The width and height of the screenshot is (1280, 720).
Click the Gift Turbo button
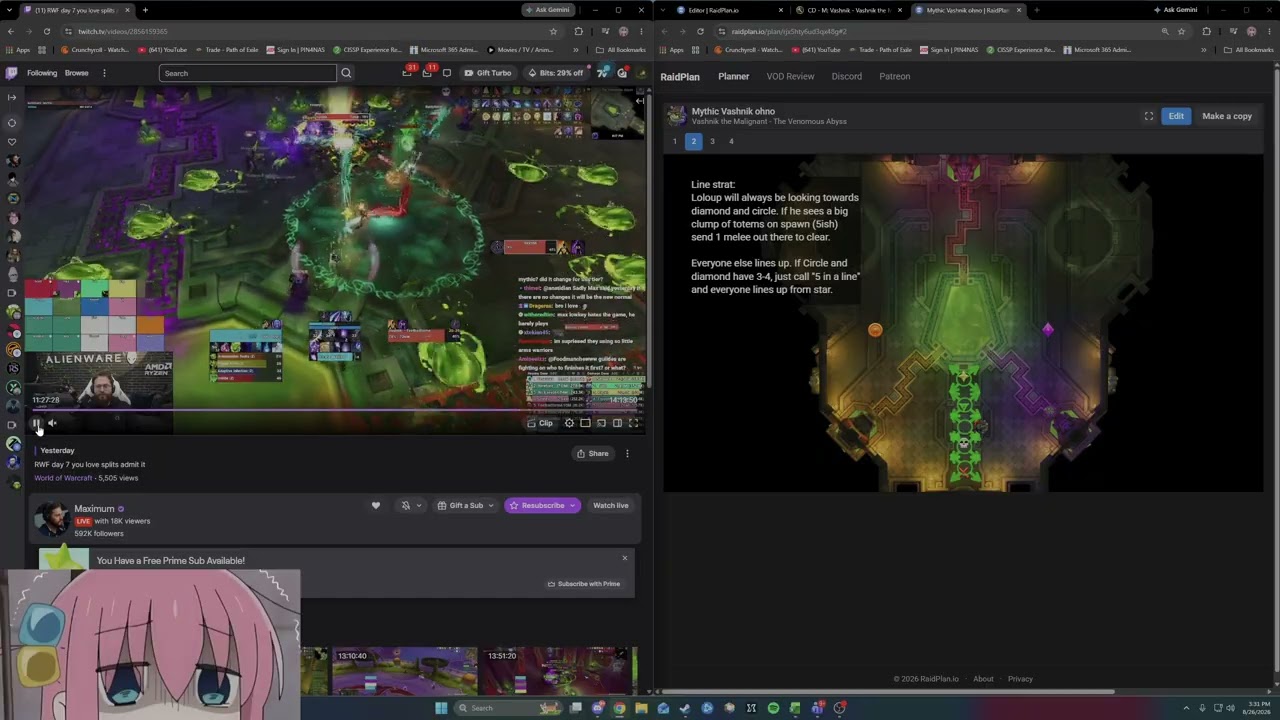click(487, 73)
